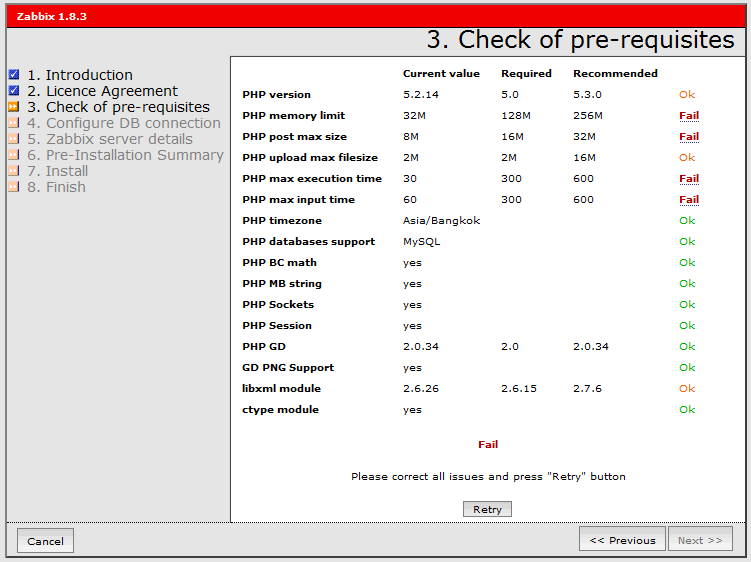Click the overall Fail result text

(488, 445)
